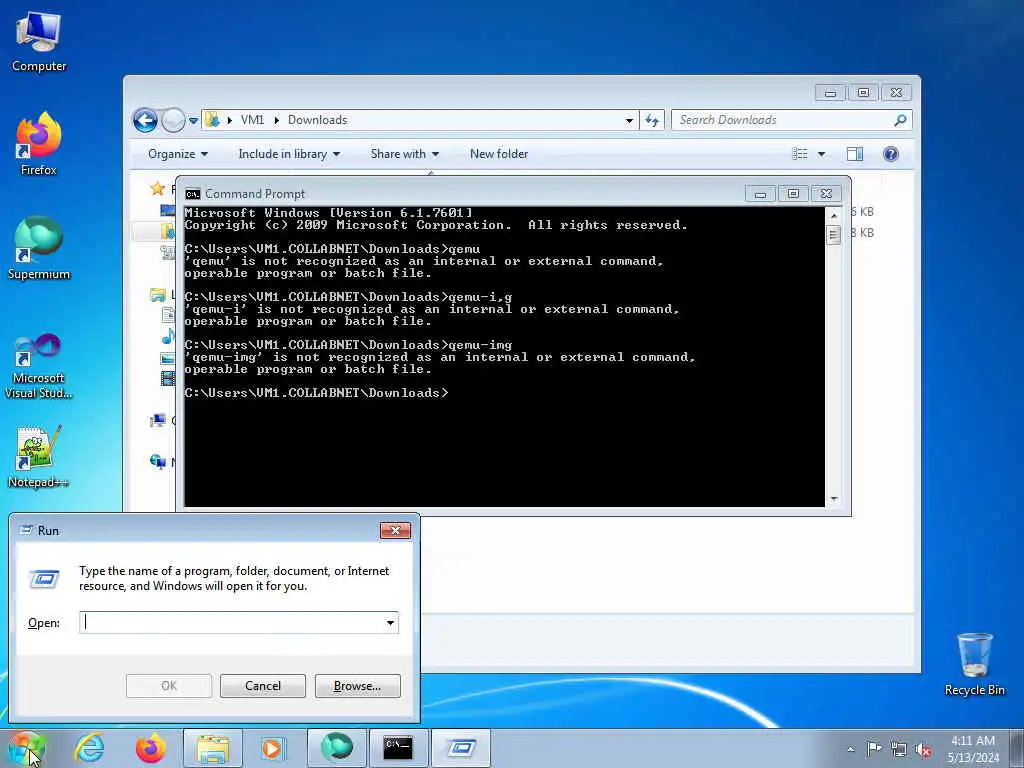This screenshot has width=1024, height=768.
Task: Click Browse... in the Run dialog
Action: point(357,686)
